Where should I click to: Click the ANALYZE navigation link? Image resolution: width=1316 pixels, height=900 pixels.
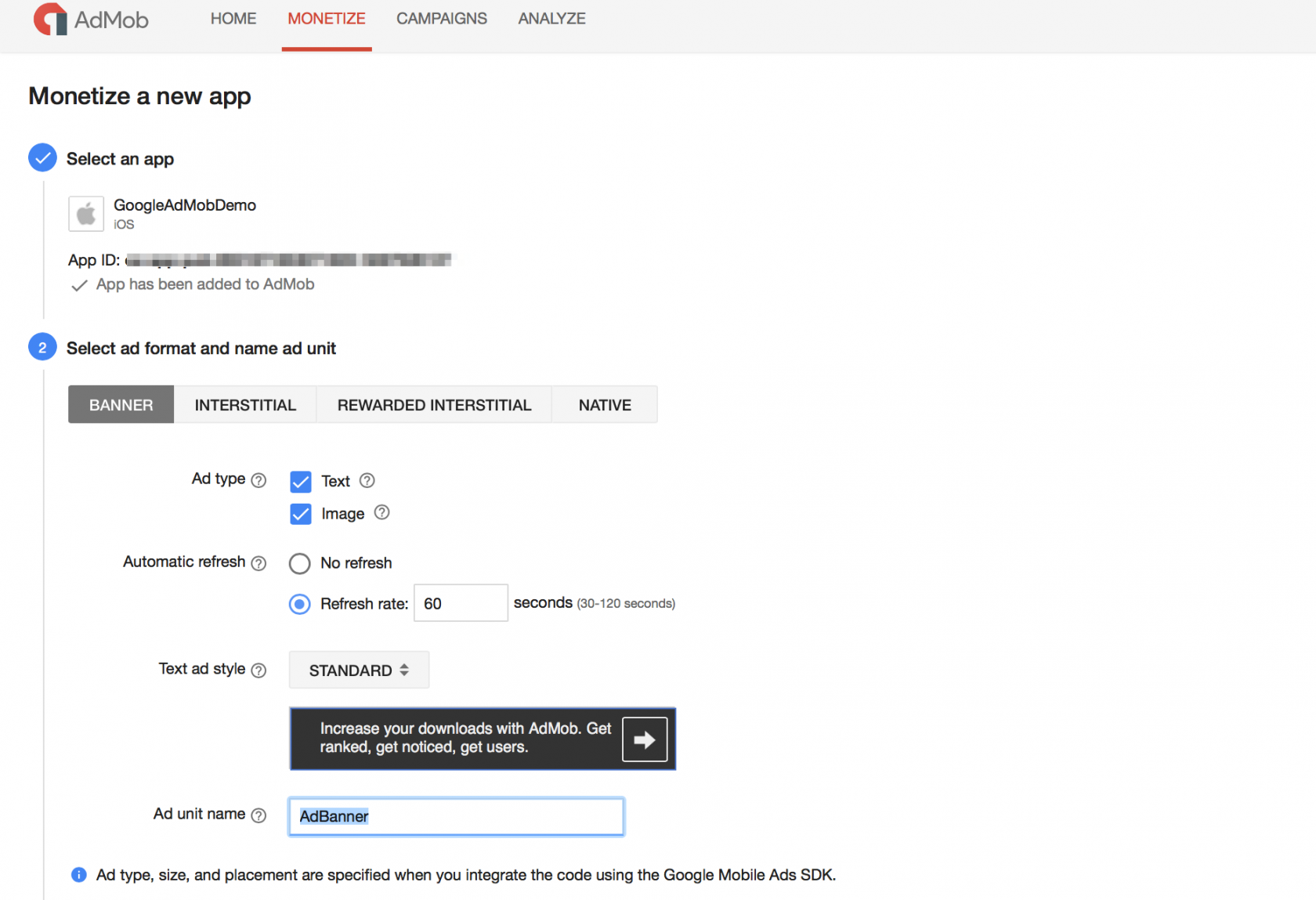[x=551, y=18]
